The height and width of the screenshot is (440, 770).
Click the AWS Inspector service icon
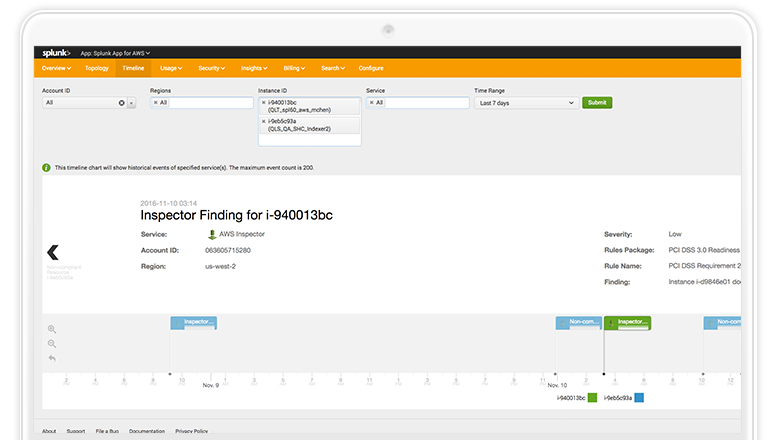point(212,235)
